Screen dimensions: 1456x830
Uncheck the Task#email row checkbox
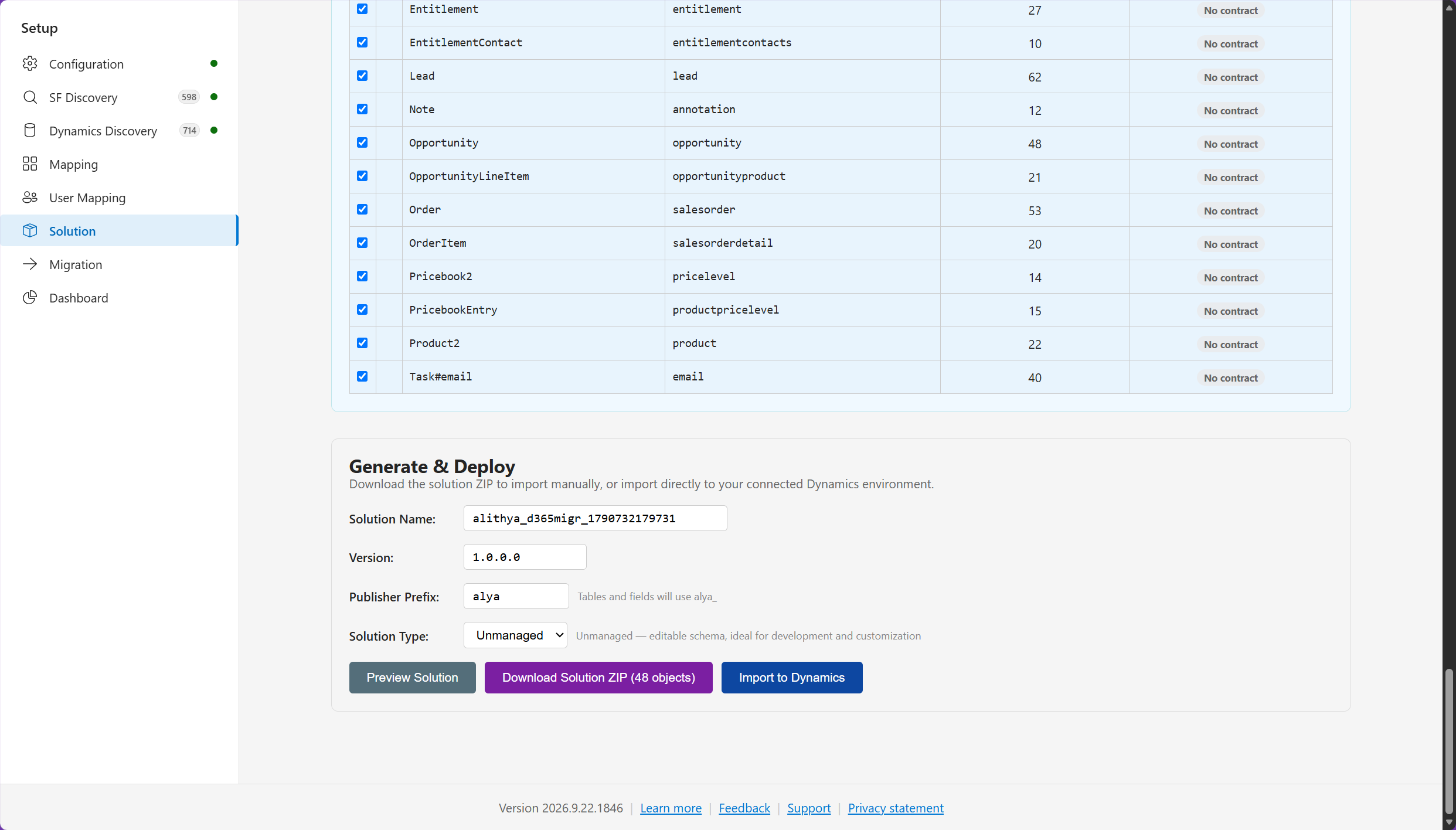point(362,376)
